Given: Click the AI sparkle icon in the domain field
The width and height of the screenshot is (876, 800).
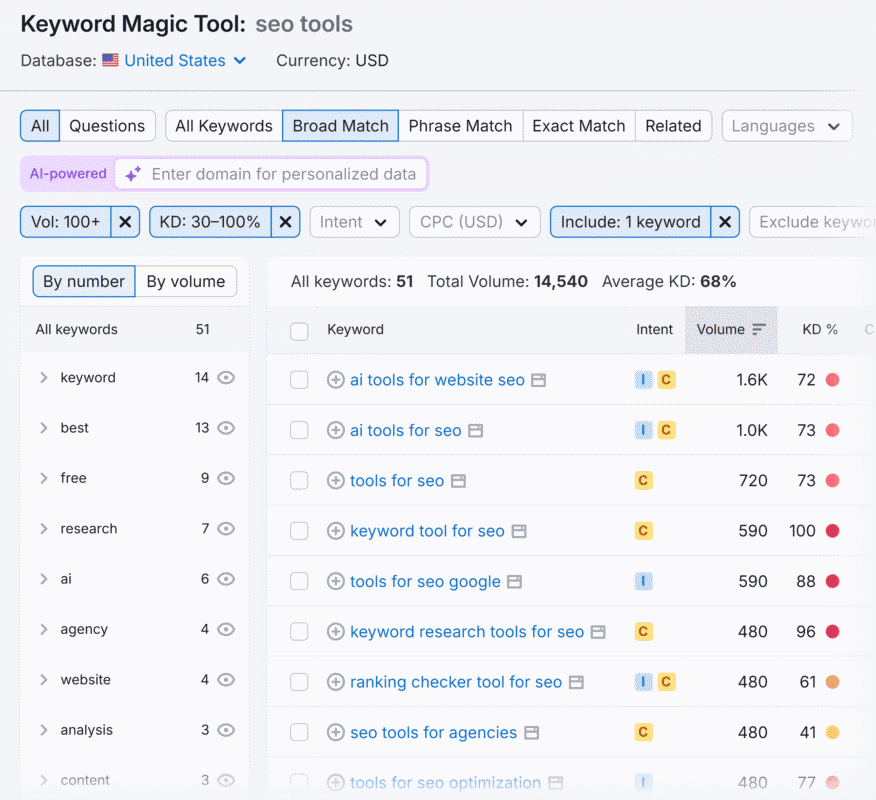Looking at the screenshot, I should [131, 173].
